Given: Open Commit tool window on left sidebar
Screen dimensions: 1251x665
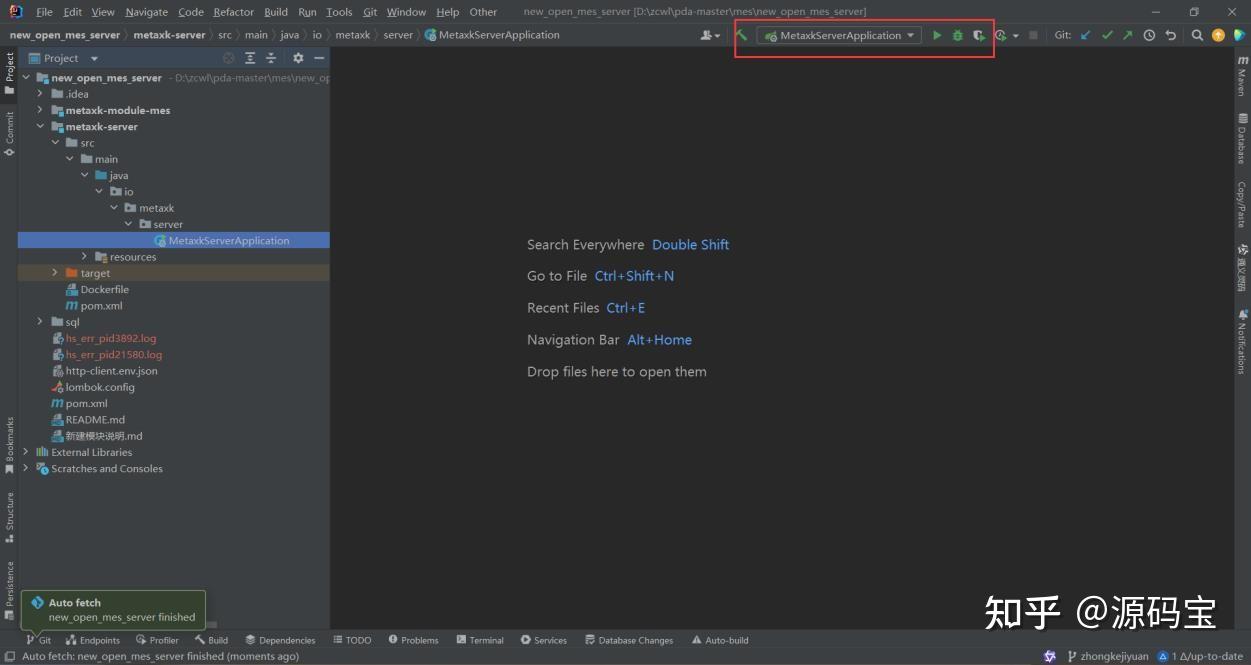Looking at the screenshot, I should point(9,134).
